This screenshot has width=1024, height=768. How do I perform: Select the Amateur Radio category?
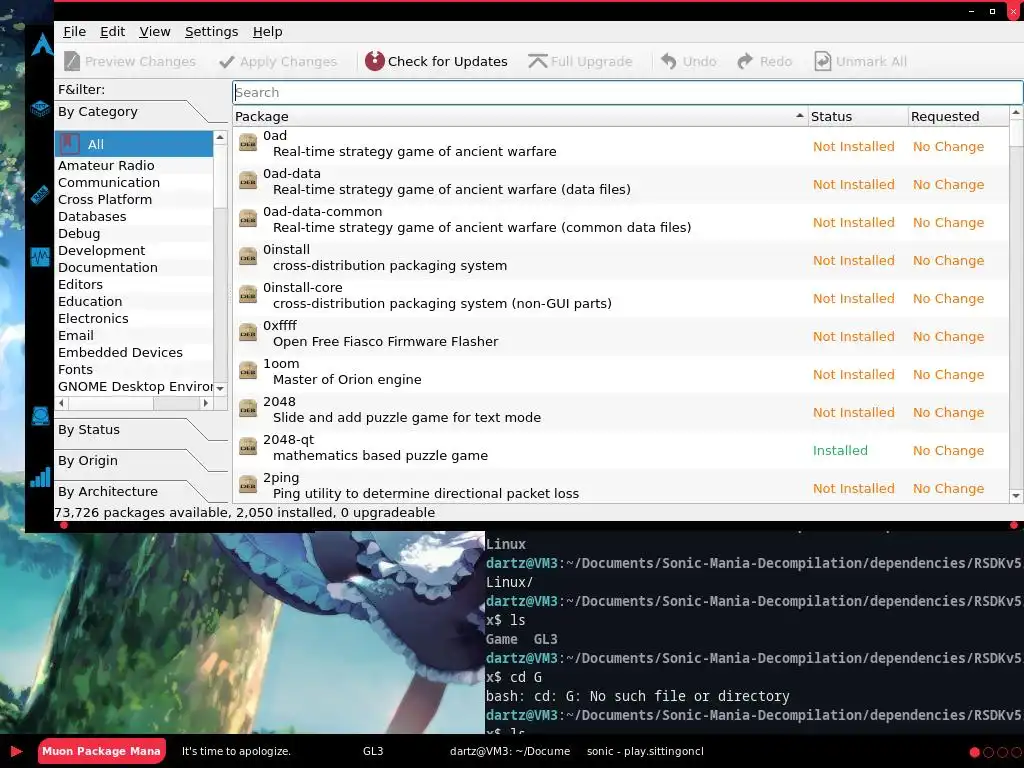pyautogui.click(x=134, y=165)
